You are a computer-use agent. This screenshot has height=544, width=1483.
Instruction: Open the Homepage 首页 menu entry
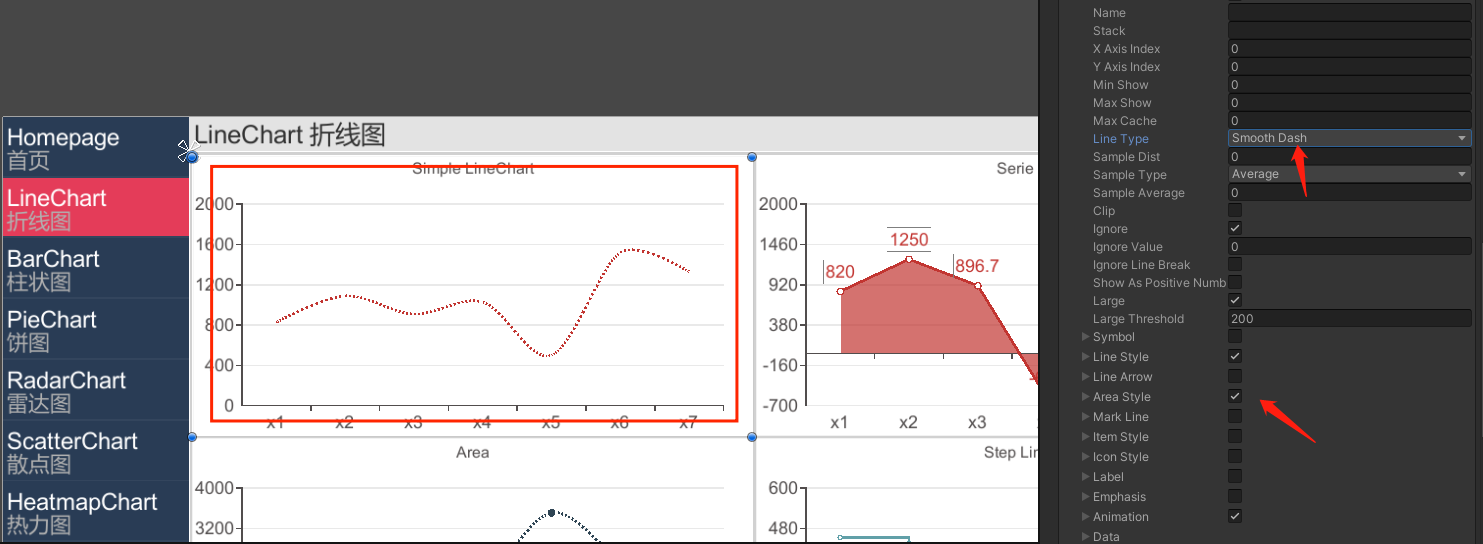pos(96,148)
